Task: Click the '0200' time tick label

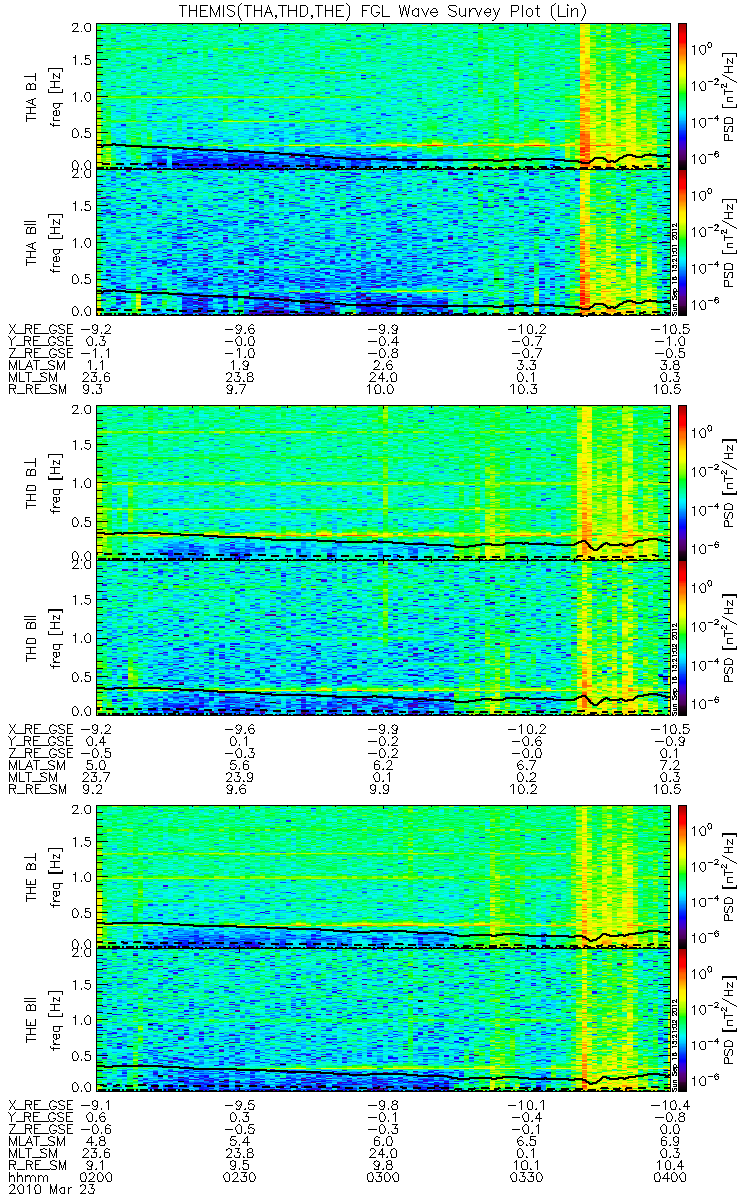Action: point(96,1178)
